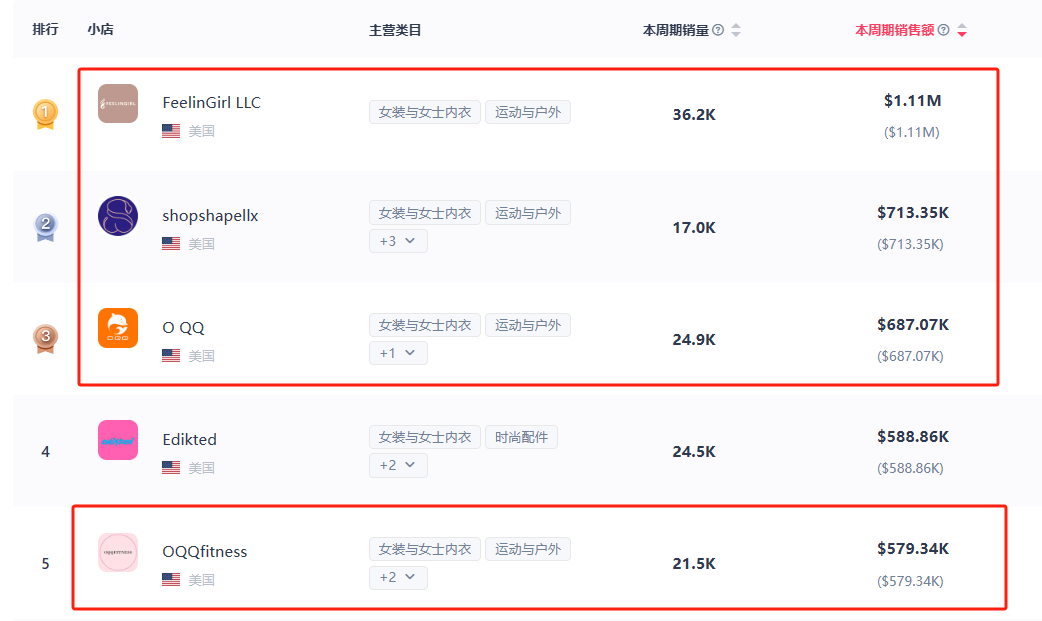This screenshot has height=621, width=1042.
Task: Toggle sort arrows on 本周期销售额
Action: [962, 30]
